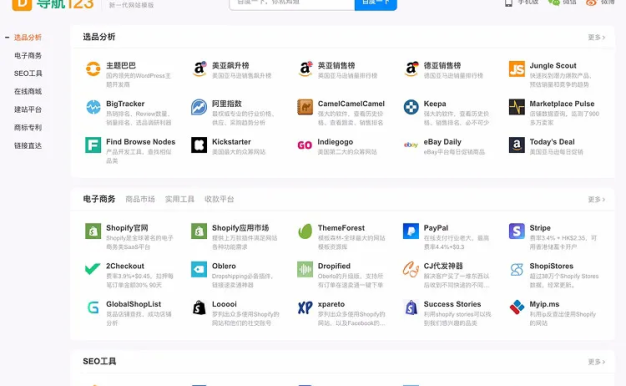Select 商标专利 in the sidebar
The height and width of the screenshot is (386, 626).
click(x=28, y=128)
